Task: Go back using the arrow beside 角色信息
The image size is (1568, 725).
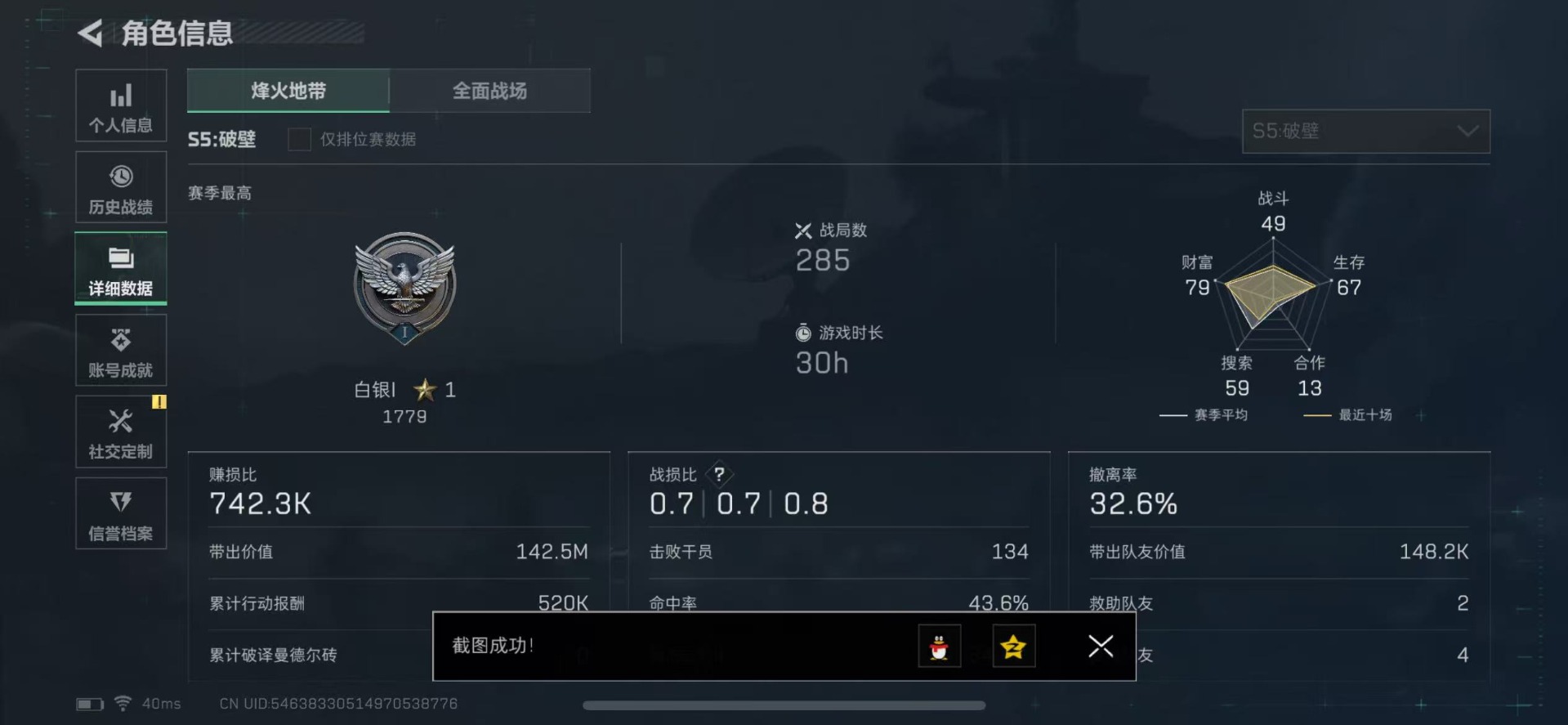Action: (91, 34)
